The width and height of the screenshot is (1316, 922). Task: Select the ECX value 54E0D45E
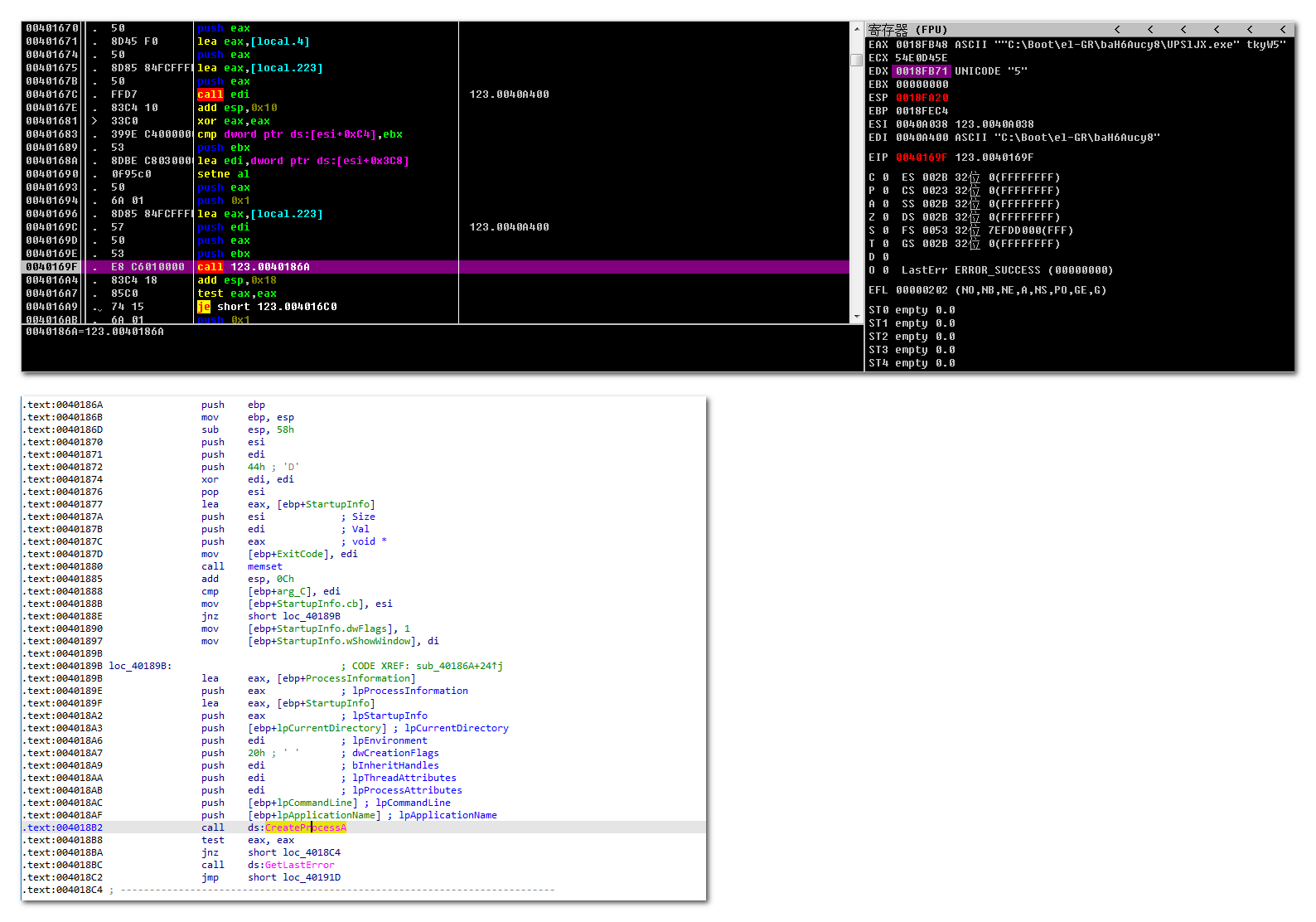922,58
